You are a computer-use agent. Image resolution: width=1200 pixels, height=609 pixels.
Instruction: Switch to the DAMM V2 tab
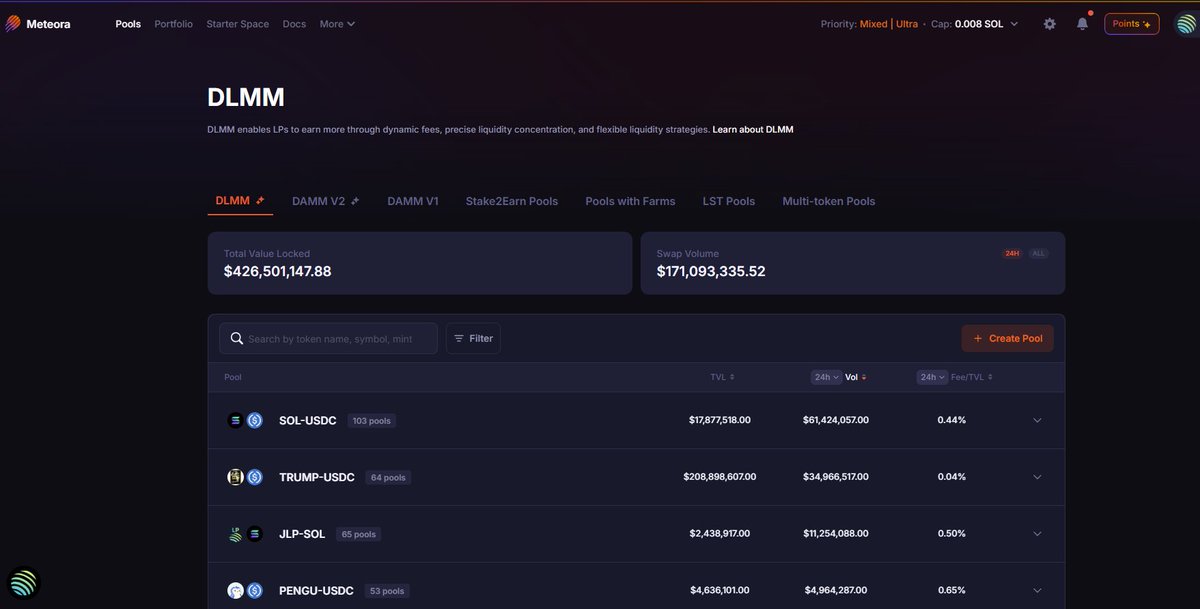point(320,200)
